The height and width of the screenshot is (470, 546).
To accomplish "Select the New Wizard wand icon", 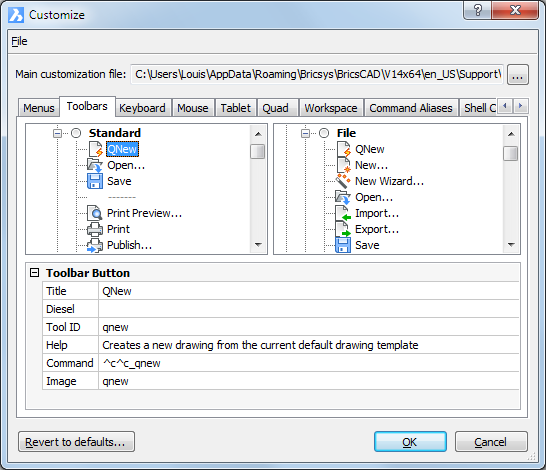I will point(343,181).
